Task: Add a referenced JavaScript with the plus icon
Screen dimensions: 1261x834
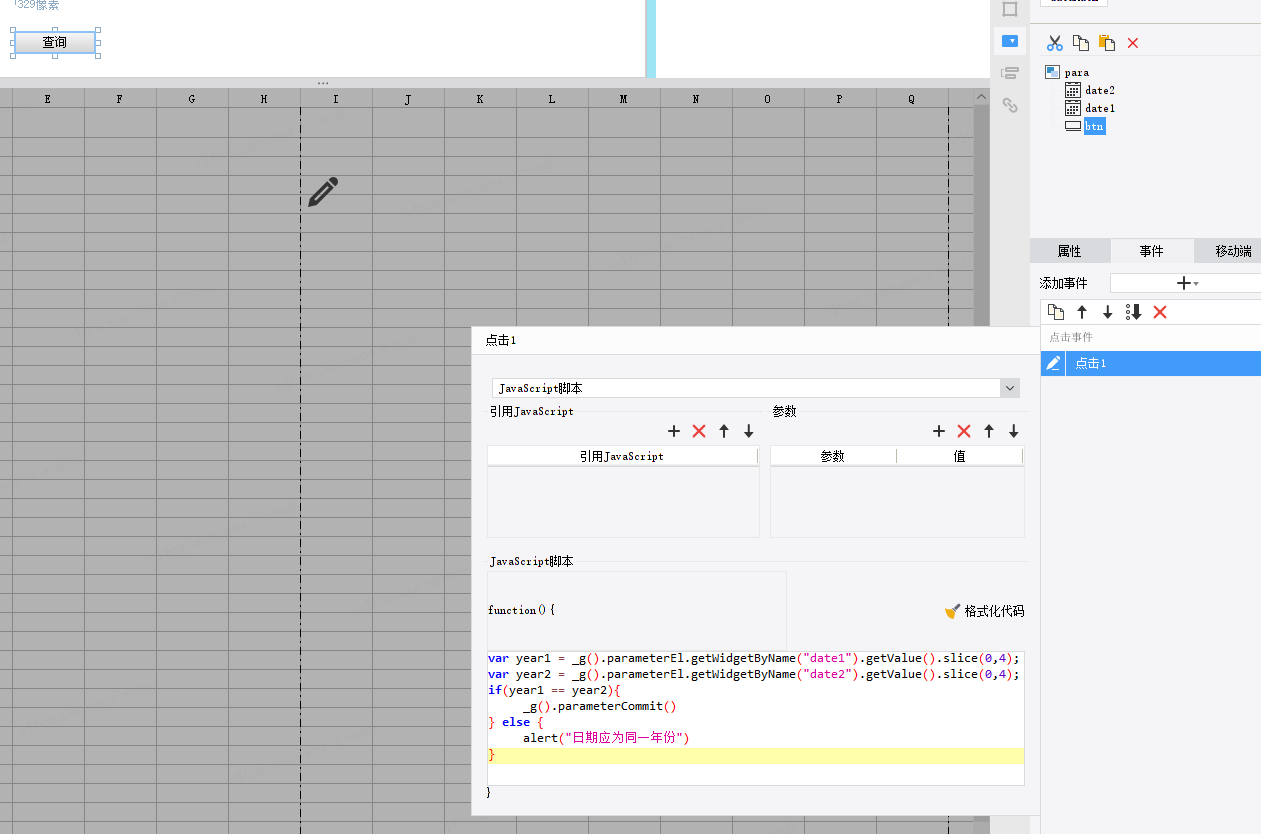Action: click(674, 431)
